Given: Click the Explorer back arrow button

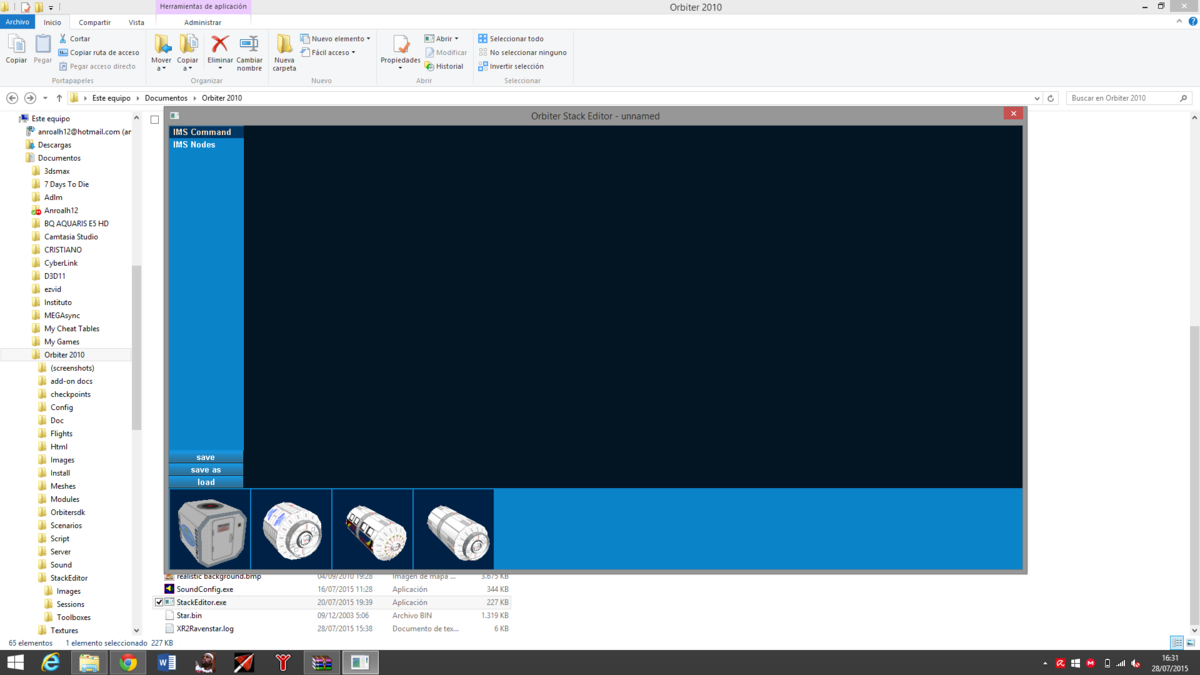Looking at the screenshot, I should [x=12, y=98].
